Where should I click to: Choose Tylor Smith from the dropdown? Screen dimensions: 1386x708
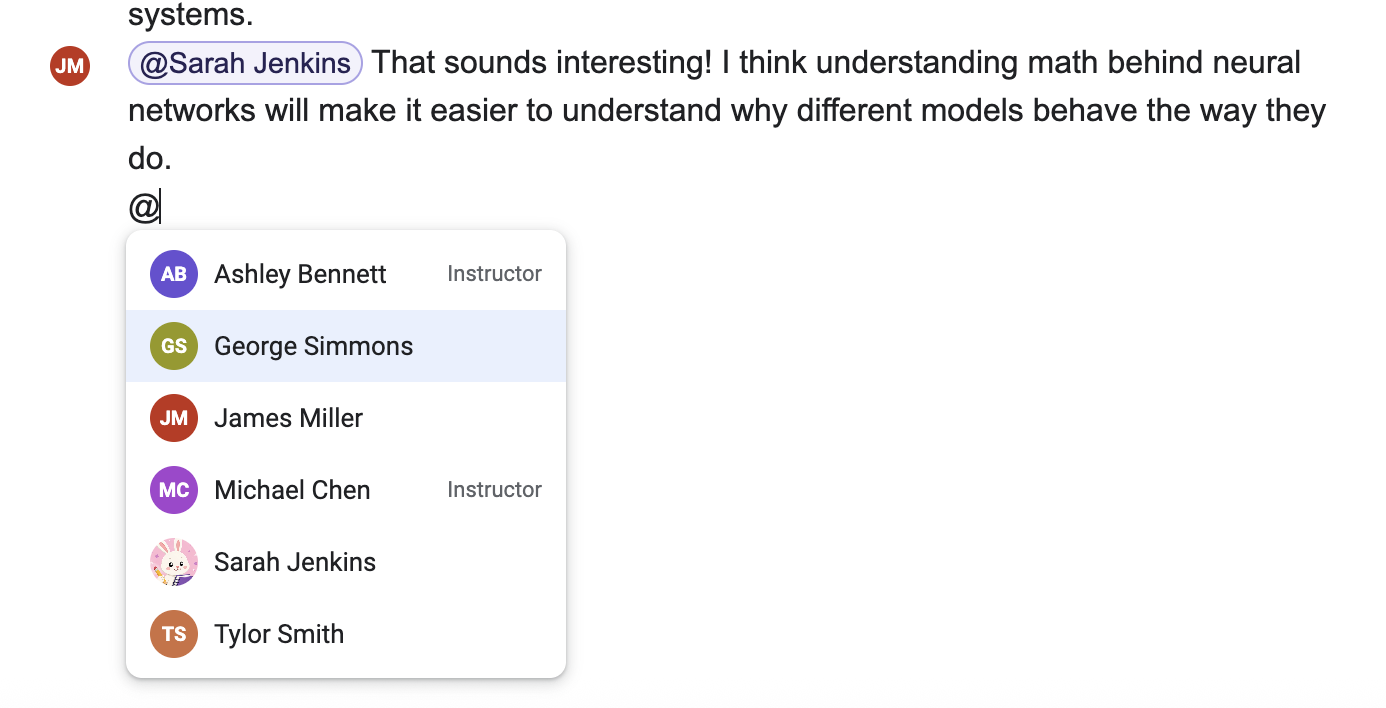tap(346, 634)
